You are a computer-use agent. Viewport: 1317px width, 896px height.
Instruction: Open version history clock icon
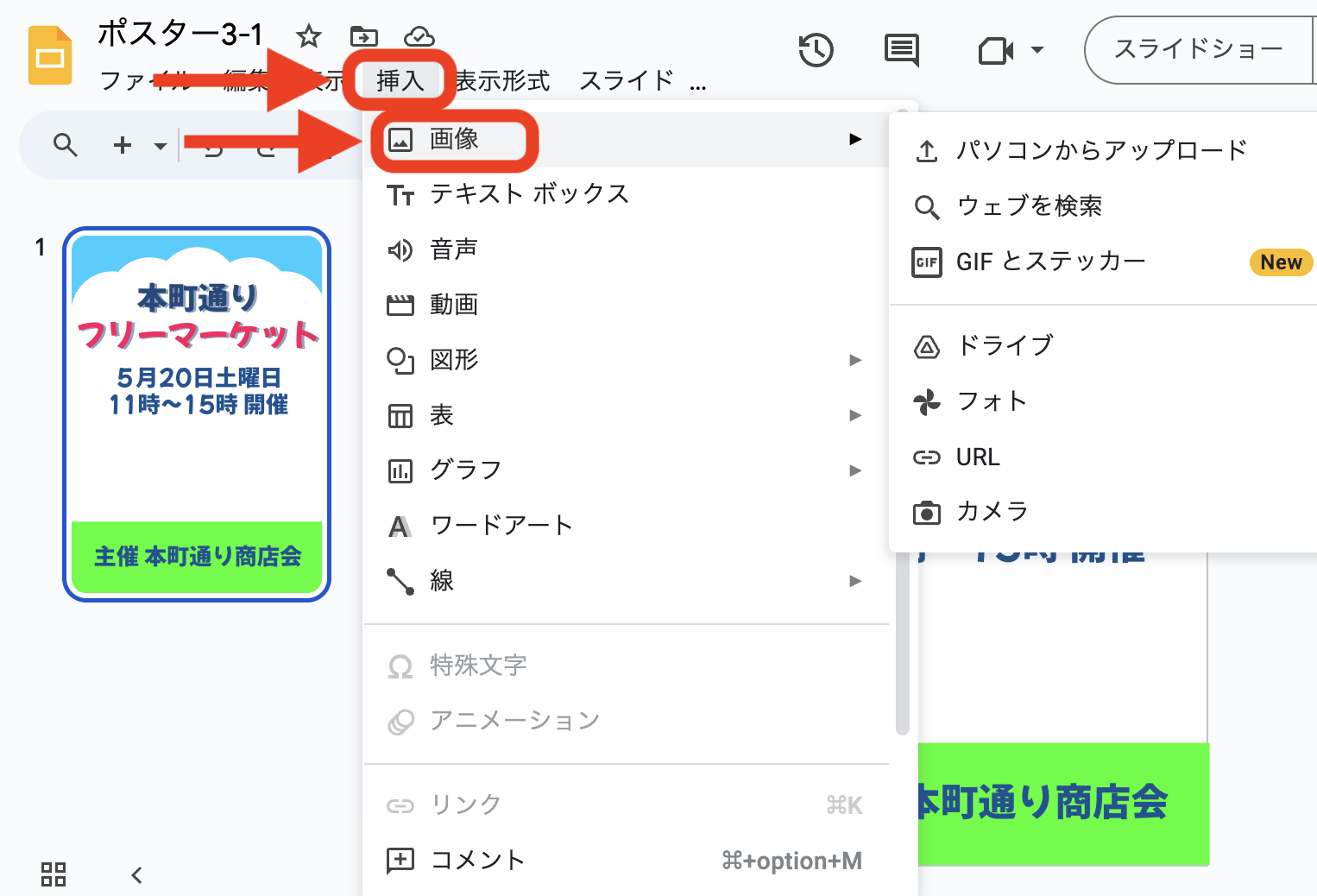pos(816,50)
